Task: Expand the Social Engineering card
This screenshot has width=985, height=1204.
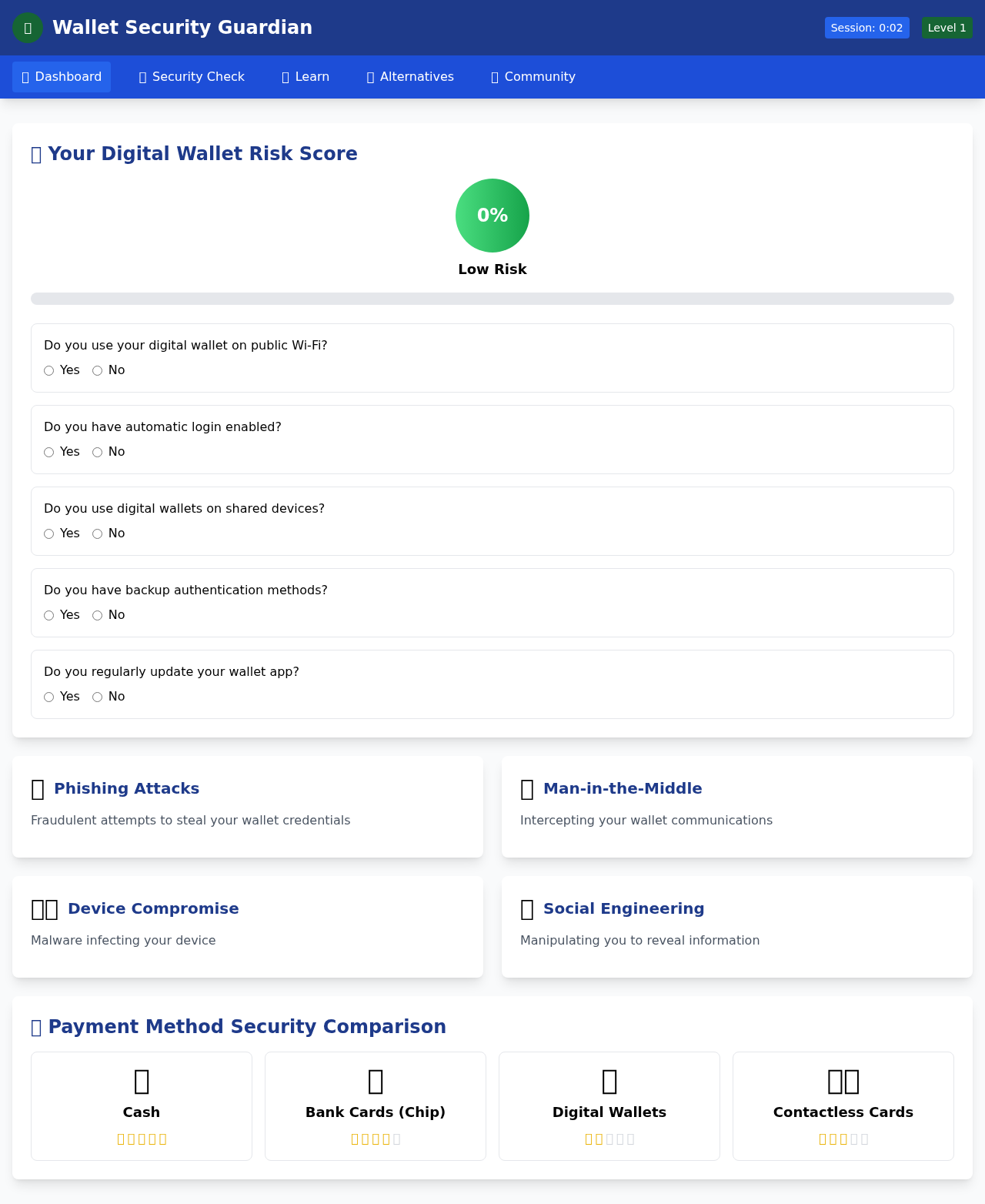Action: point(736,926)
